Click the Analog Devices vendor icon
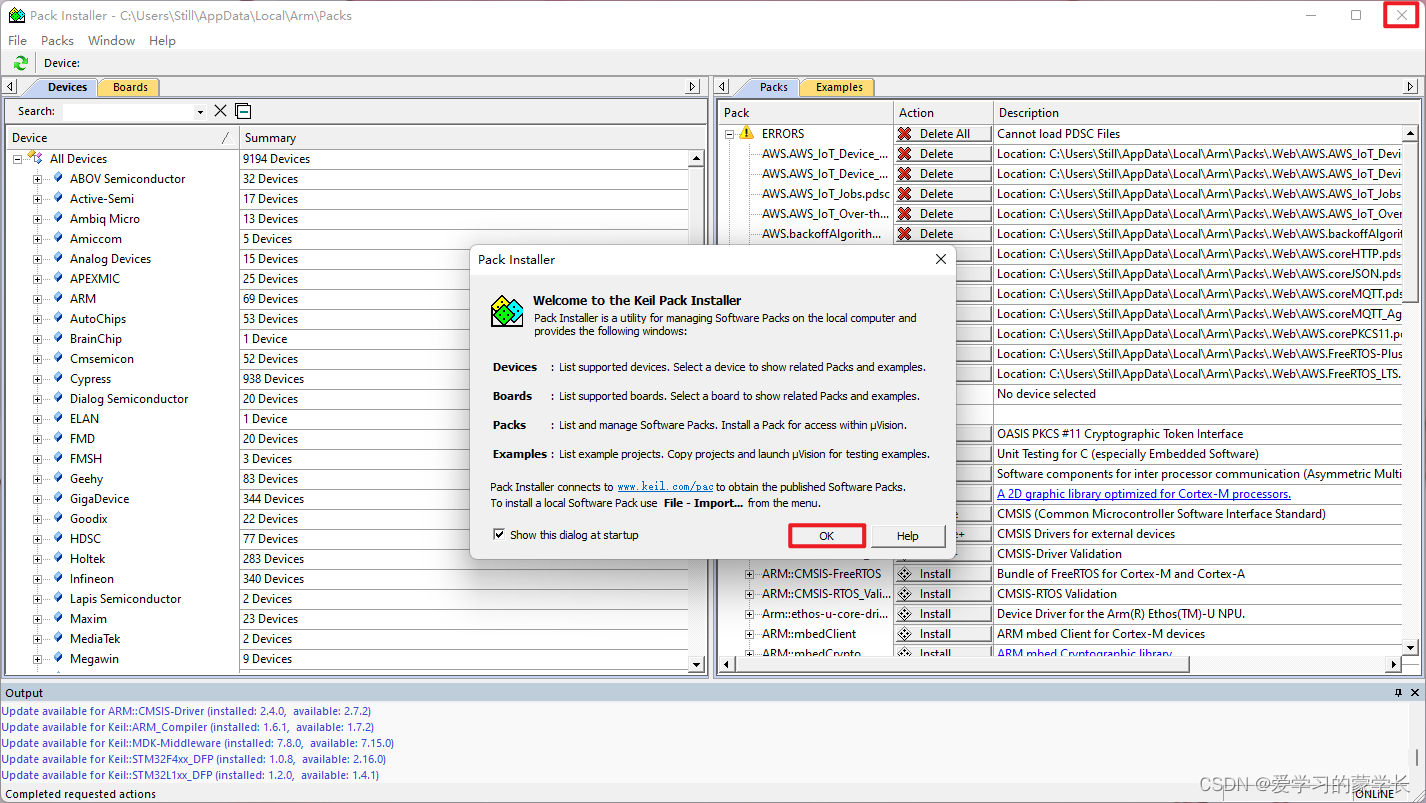Viewport: 1426px width, 803px height. 59,258
